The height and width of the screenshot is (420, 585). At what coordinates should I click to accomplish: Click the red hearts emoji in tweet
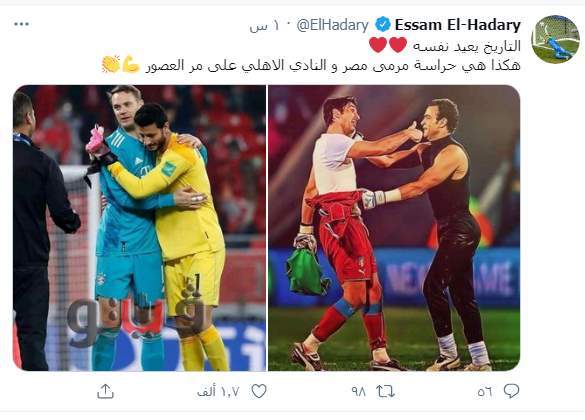(x=388, y=45)
